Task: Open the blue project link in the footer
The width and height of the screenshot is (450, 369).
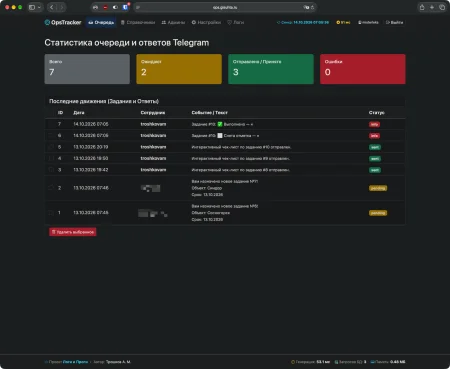Action: [75, 362]
